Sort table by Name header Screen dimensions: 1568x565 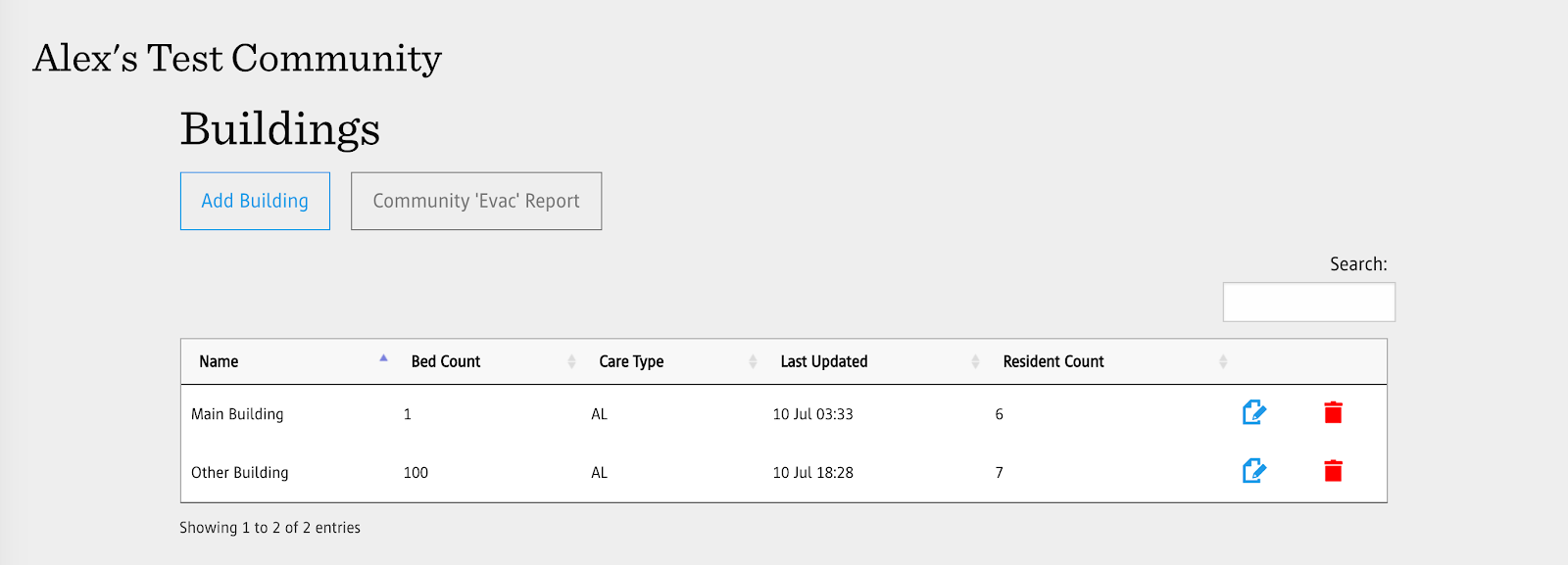(x=219, y=362)
